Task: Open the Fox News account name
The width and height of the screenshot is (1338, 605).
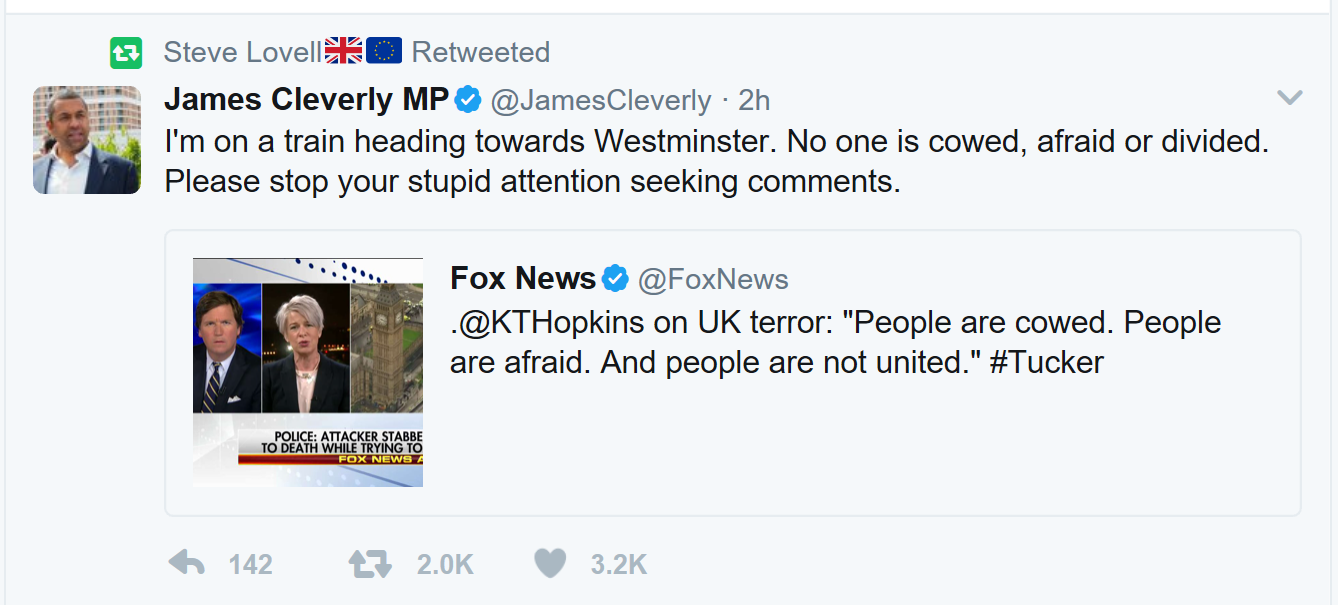Action: (522, 278)
